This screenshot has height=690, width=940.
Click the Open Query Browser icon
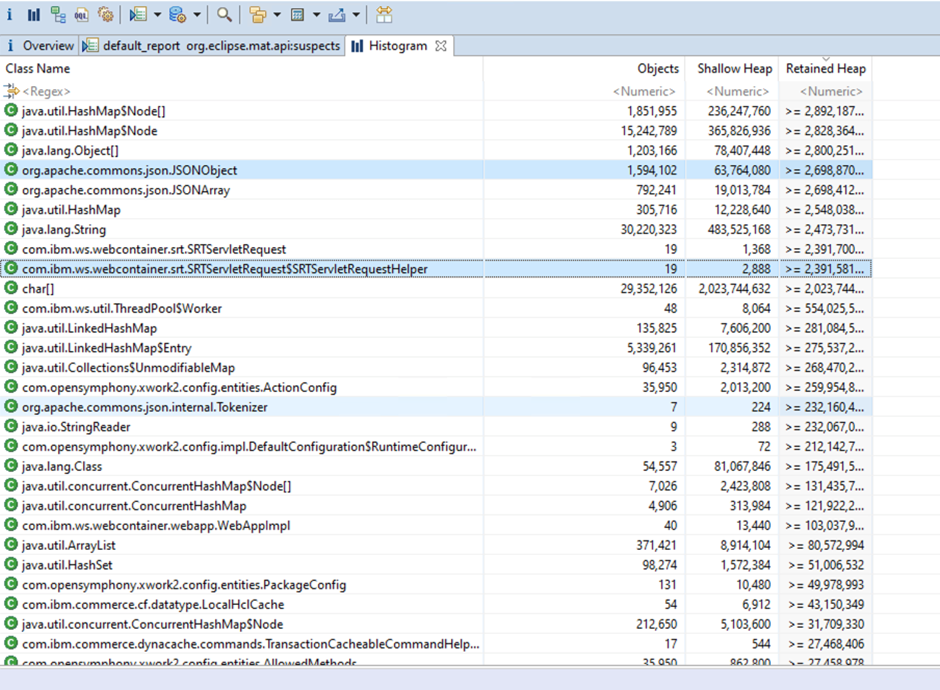[177, 15]
